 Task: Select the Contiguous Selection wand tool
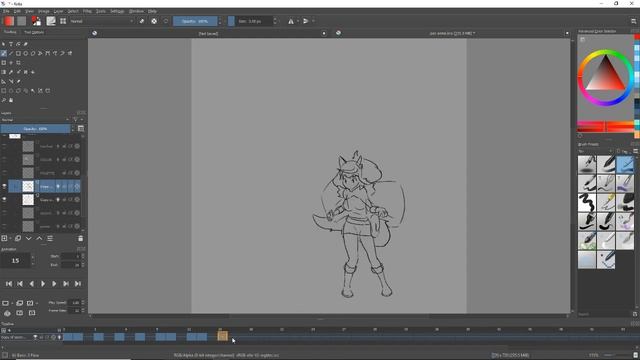point(33,91)
